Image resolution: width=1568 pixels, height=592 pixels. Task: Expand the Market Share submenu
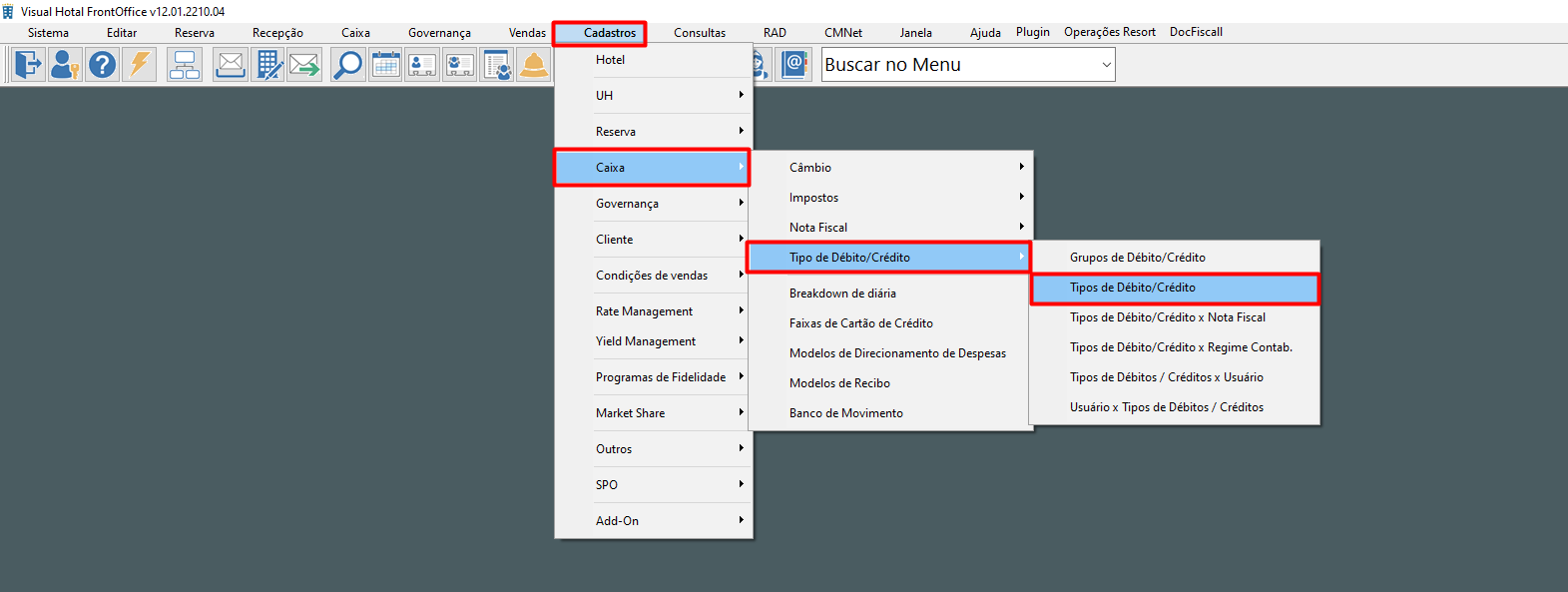tap(654, 413)
